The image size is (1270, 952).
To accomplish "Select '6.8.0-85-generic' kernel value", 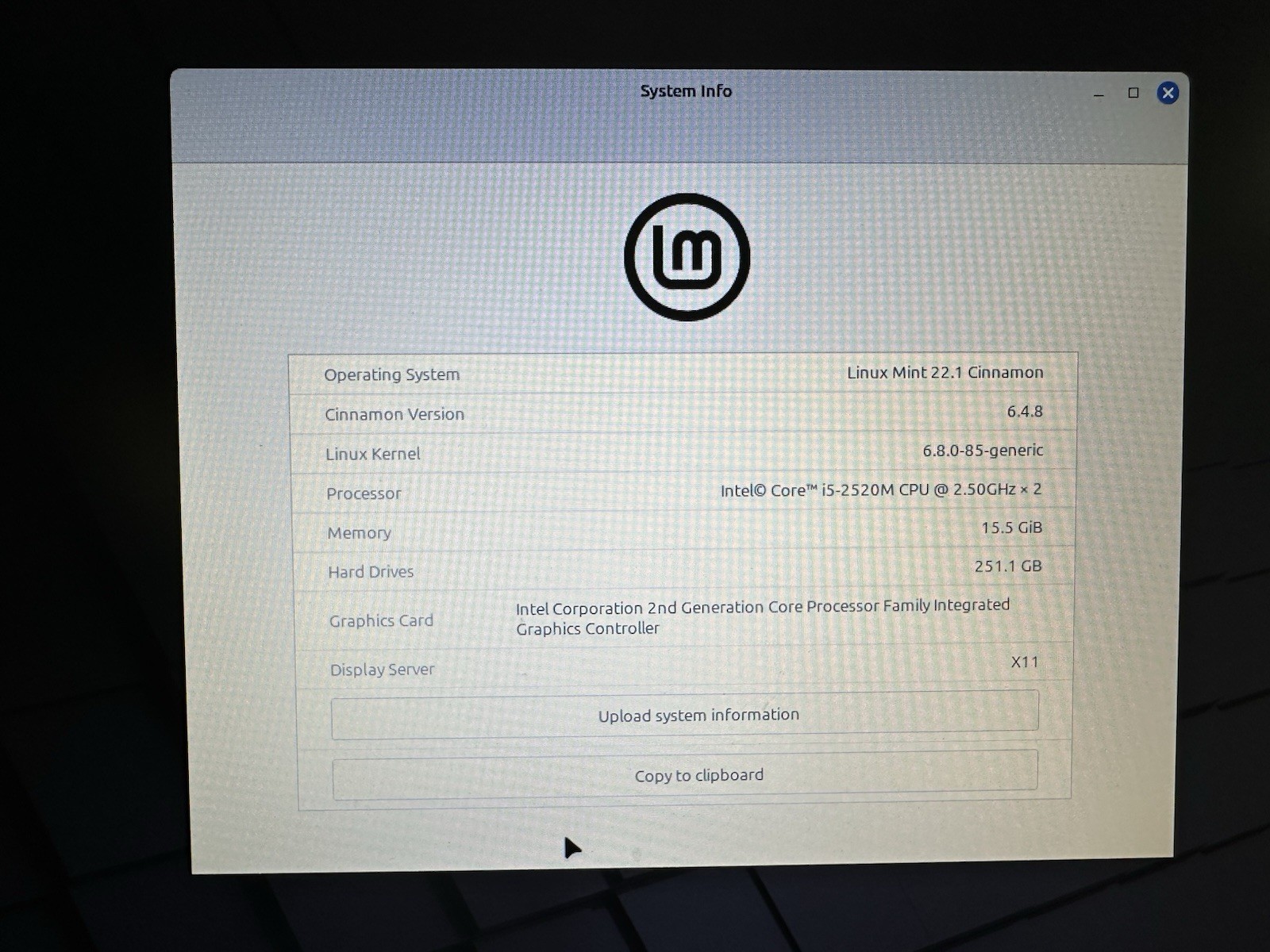I will pos(983,450).
